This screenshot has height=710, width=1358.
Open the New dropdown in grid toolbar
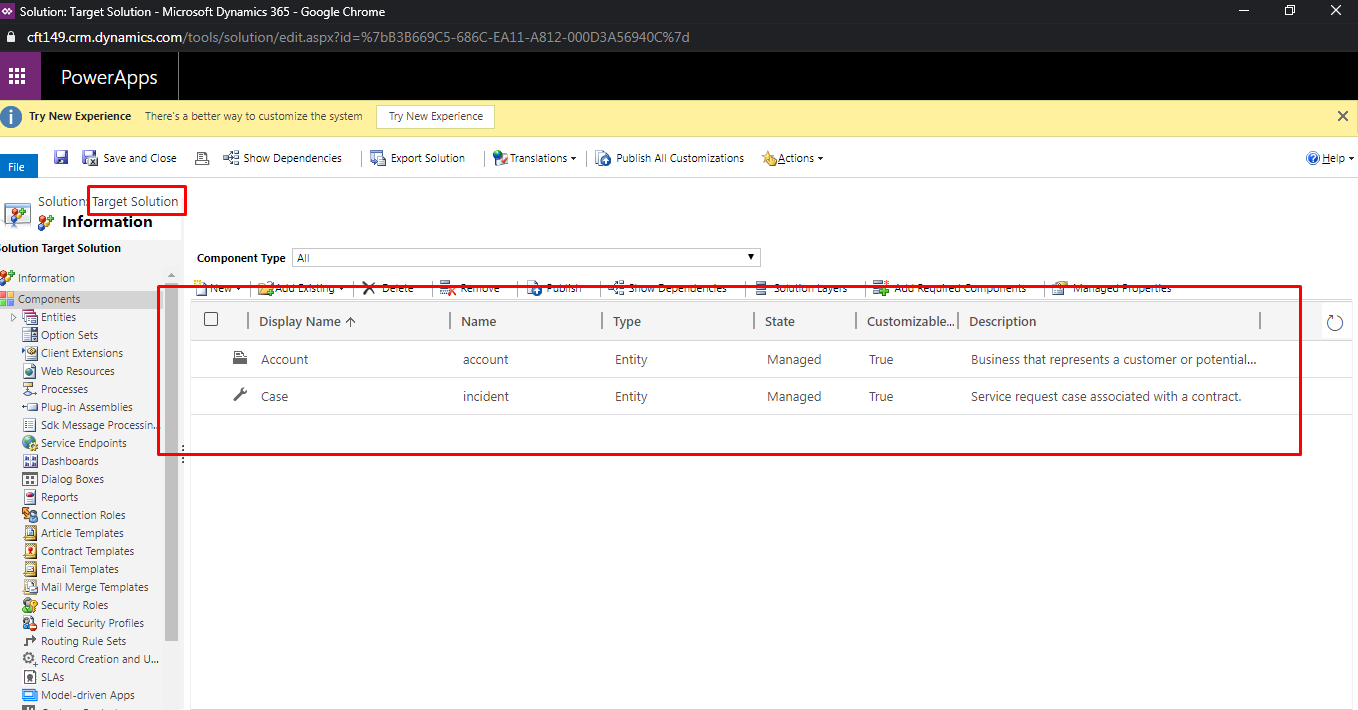(x=218, y=288)
